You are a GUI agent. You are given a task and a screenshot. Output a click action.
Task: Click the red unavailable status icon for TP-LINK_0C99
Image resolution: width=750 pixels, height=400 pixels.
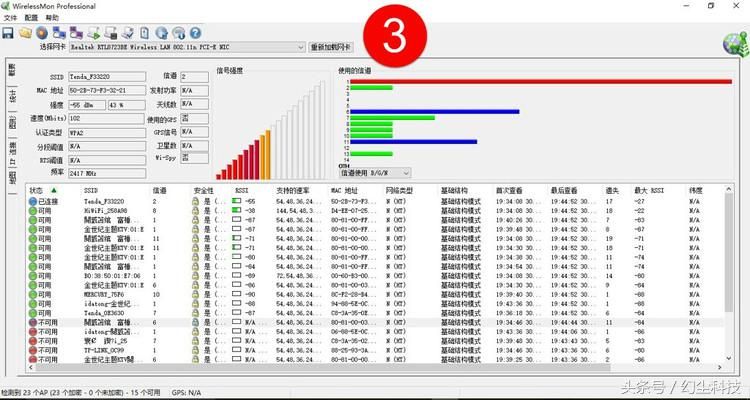[32, 351]
